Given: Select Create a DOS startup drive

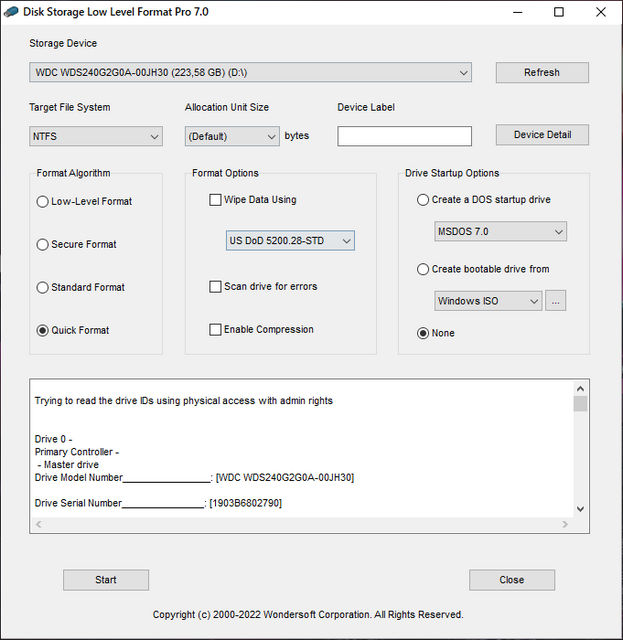Looking at the screenshot, I should click(x=423, y=200).
